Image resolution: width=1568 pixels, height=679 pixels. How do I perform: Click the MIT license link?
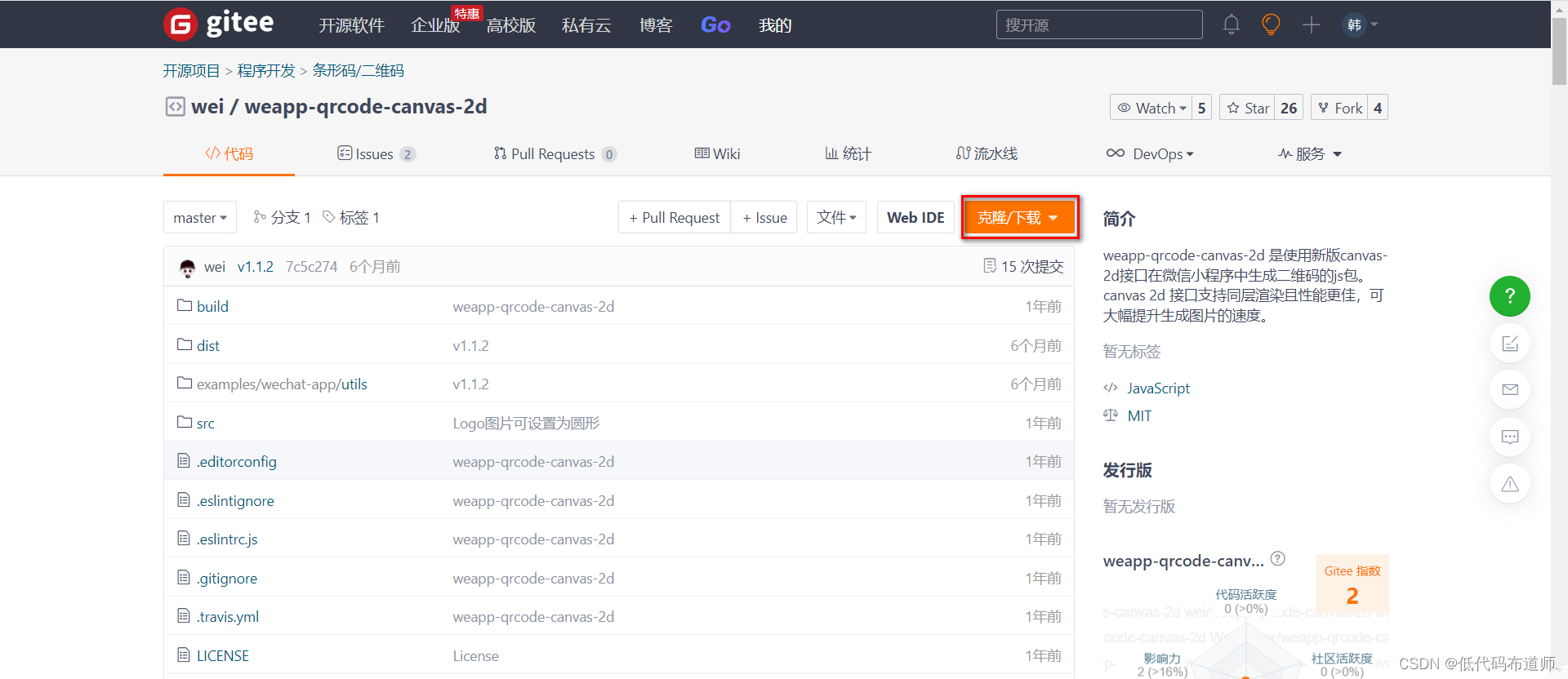click(x=1139, y=416)
